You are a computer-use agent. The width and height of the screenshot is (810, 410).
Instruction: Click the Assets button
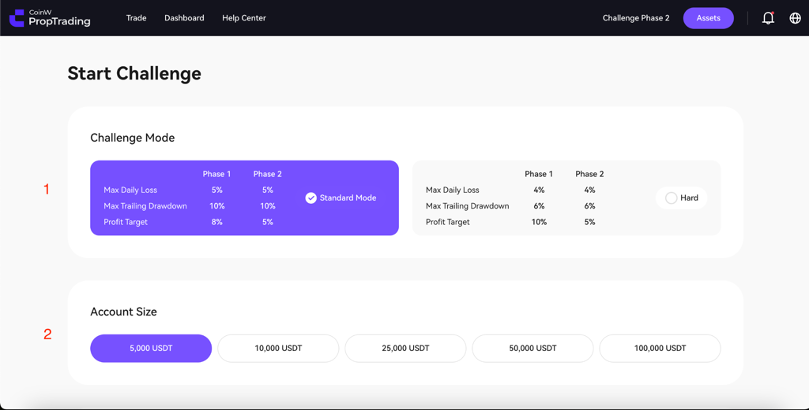coord(708,18)
